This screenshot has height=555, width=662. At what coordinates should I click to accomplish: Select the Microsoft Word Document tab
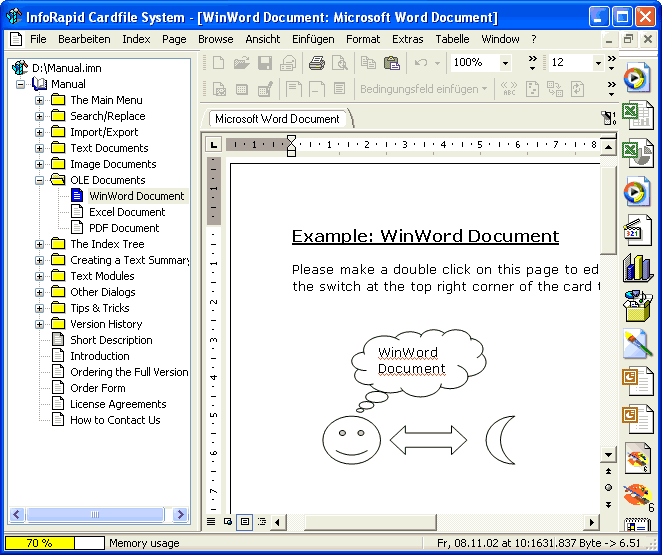pyautogui.click(x=277, y=119)
